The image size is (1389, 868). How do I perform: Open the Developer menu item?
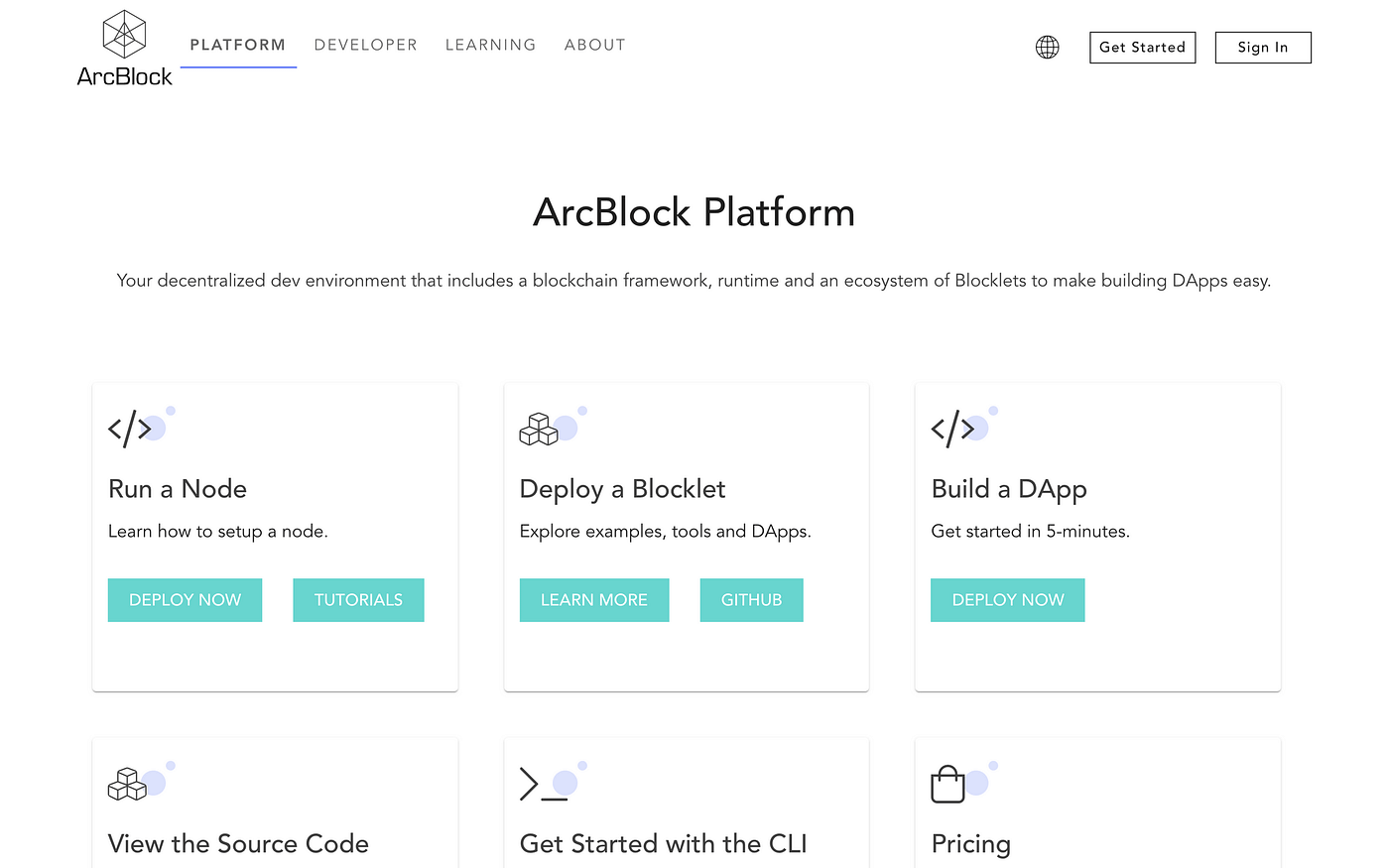pos(365,45)
